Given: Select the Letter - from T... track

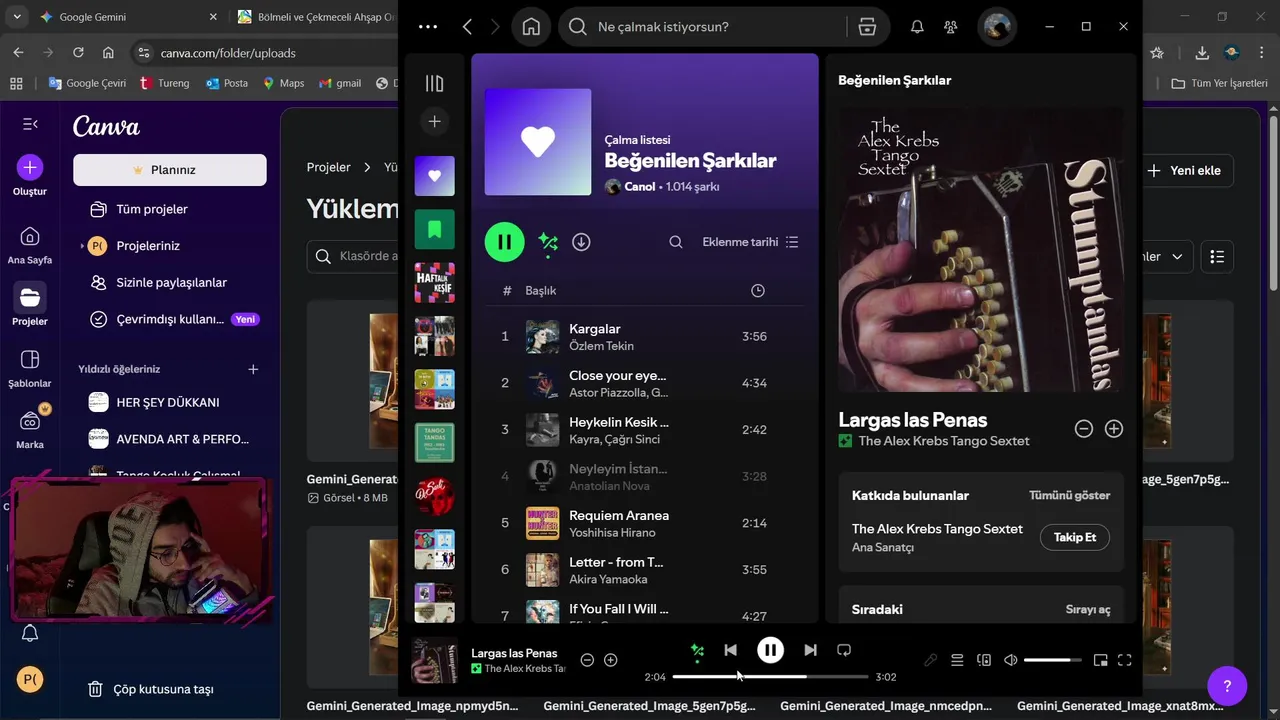Looking at the screenshot, I should click(645, 570).
